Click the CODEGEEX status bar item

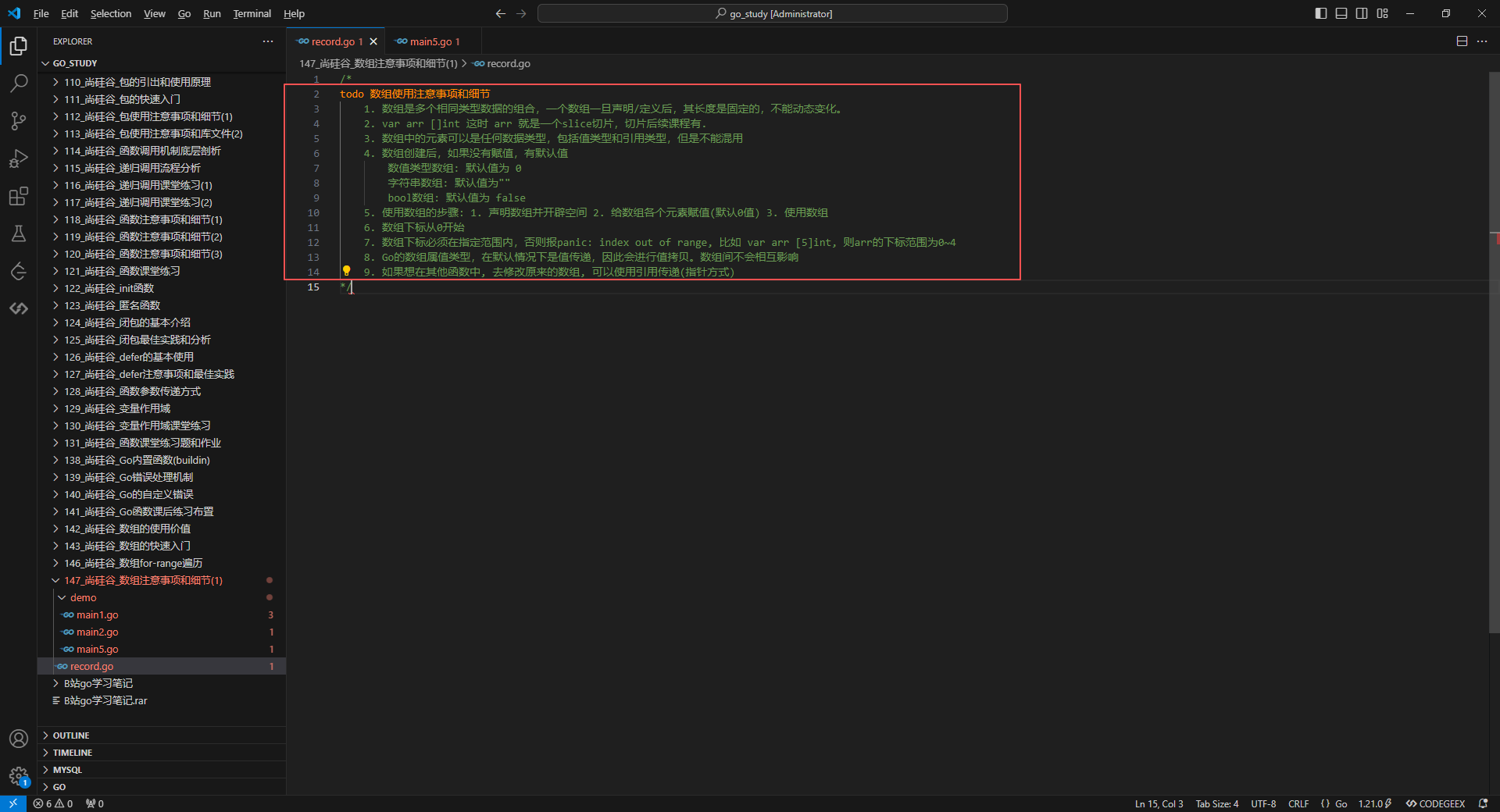[x=1435, y=803]
